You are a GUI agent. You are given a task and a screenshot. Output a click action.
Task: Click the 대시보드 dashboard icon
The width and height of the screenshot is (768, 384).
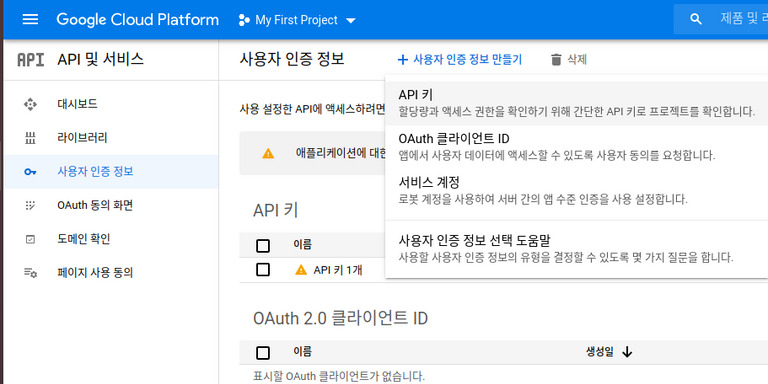[x=30, y=104]
